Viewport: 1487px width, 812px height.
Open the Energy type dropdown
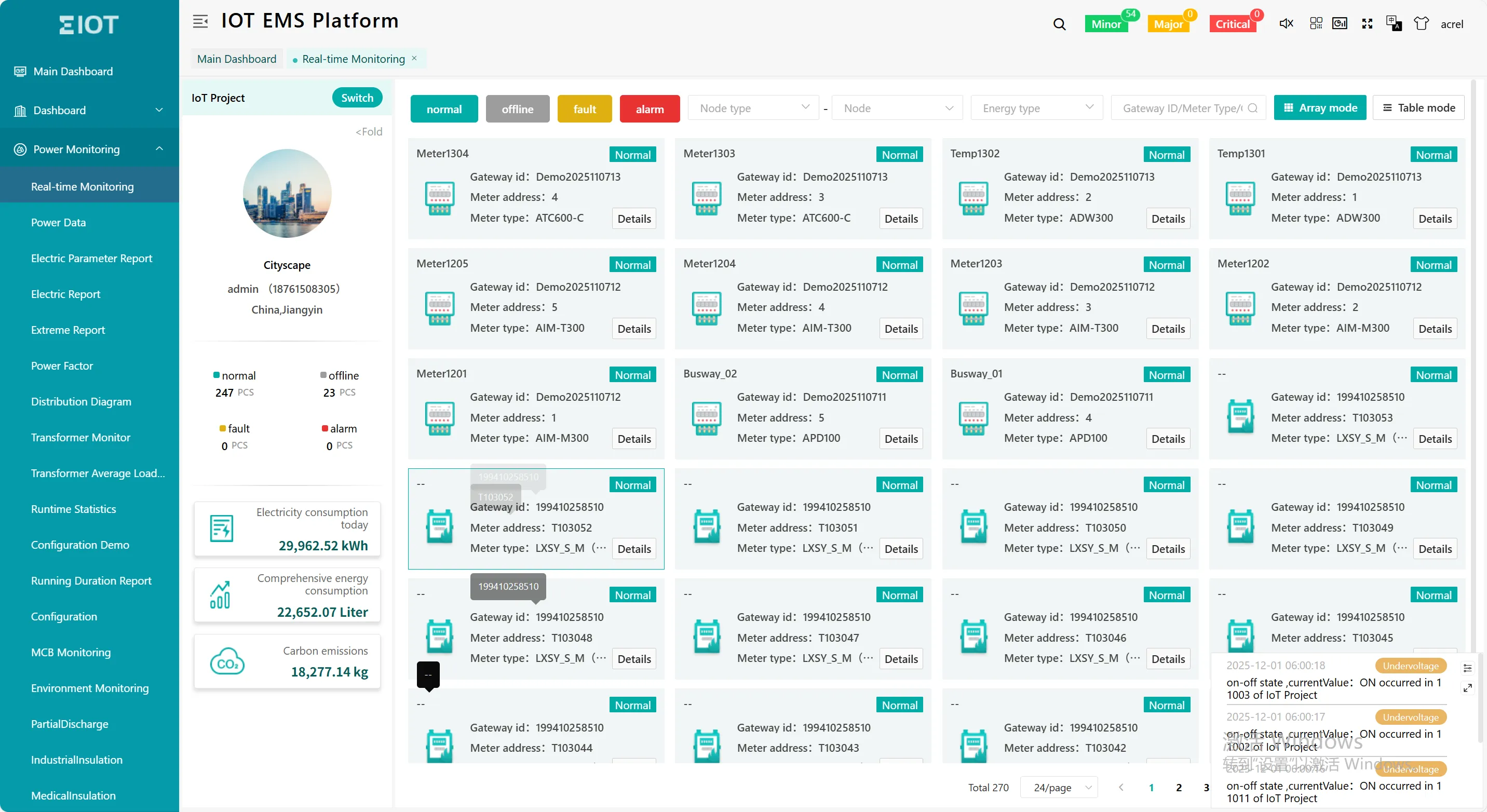tap(1037, 107)
